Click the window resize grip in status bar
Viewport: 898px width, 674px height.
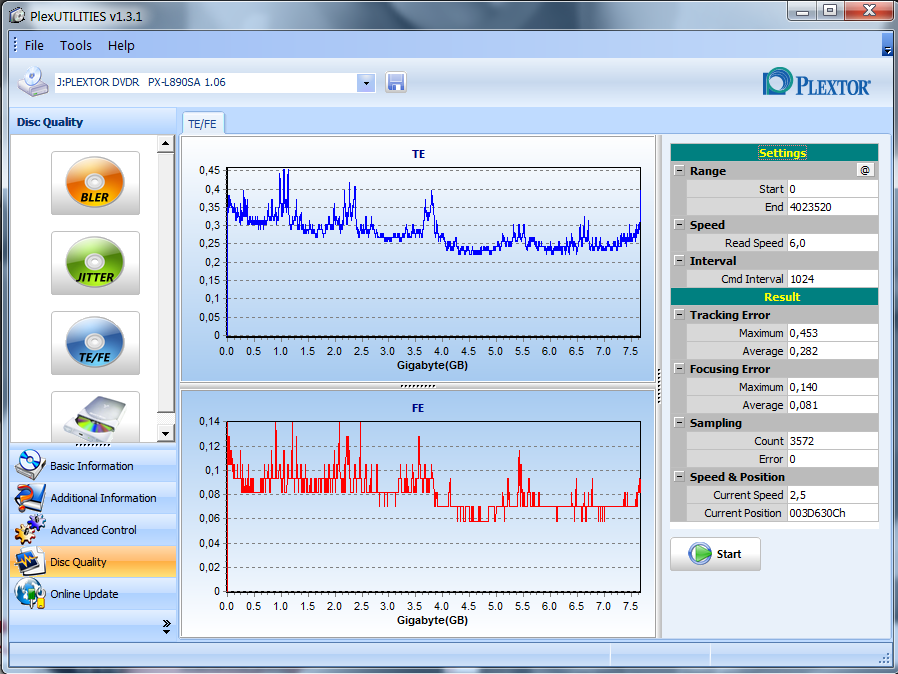click(885, 659)
